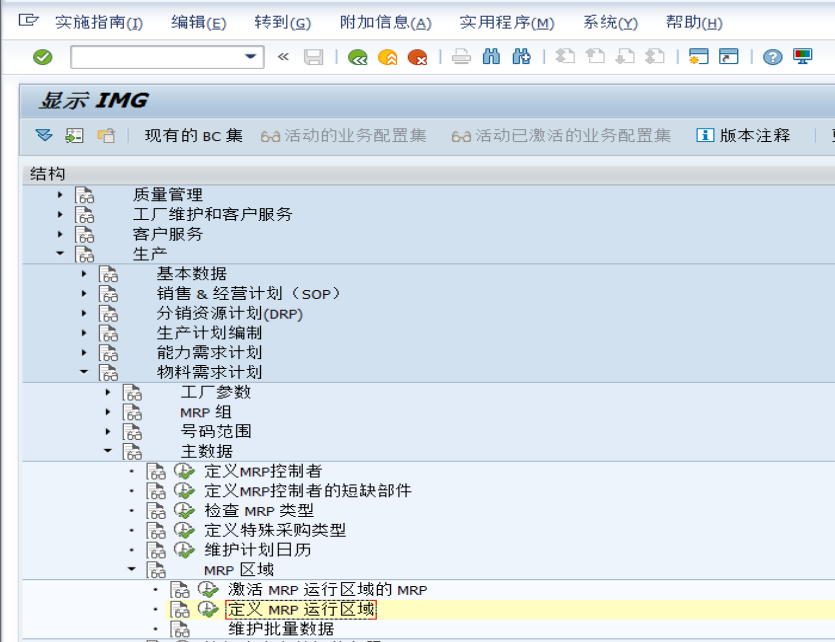Execute the 定义特殊采购类型 activity icon

[184, 531]
